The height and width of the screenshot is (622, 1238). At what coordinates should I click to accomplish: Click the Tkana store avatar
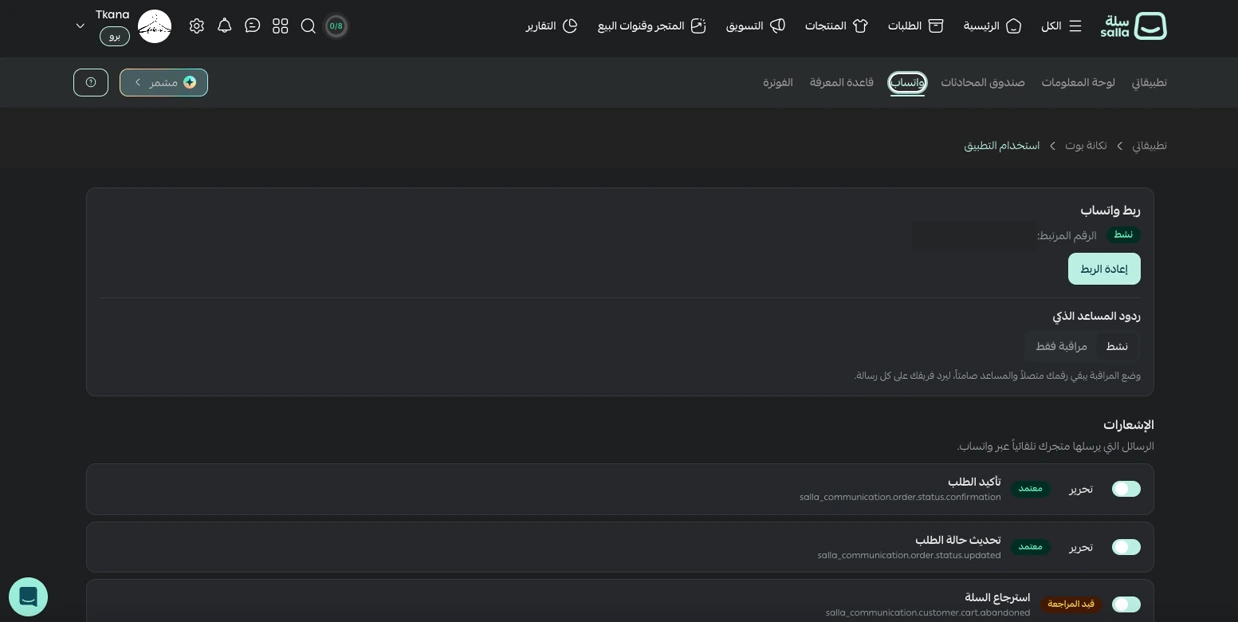pyautogui.click(x=154, y=26)
